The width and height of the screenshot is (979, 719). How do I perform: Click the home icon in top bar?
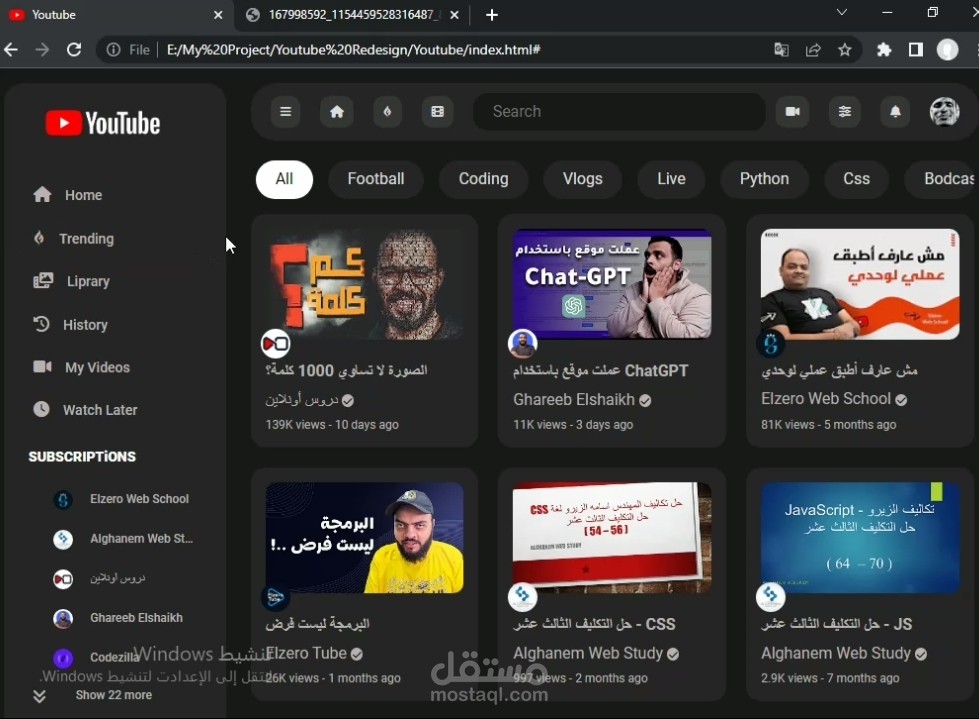[x=337, y=112]
